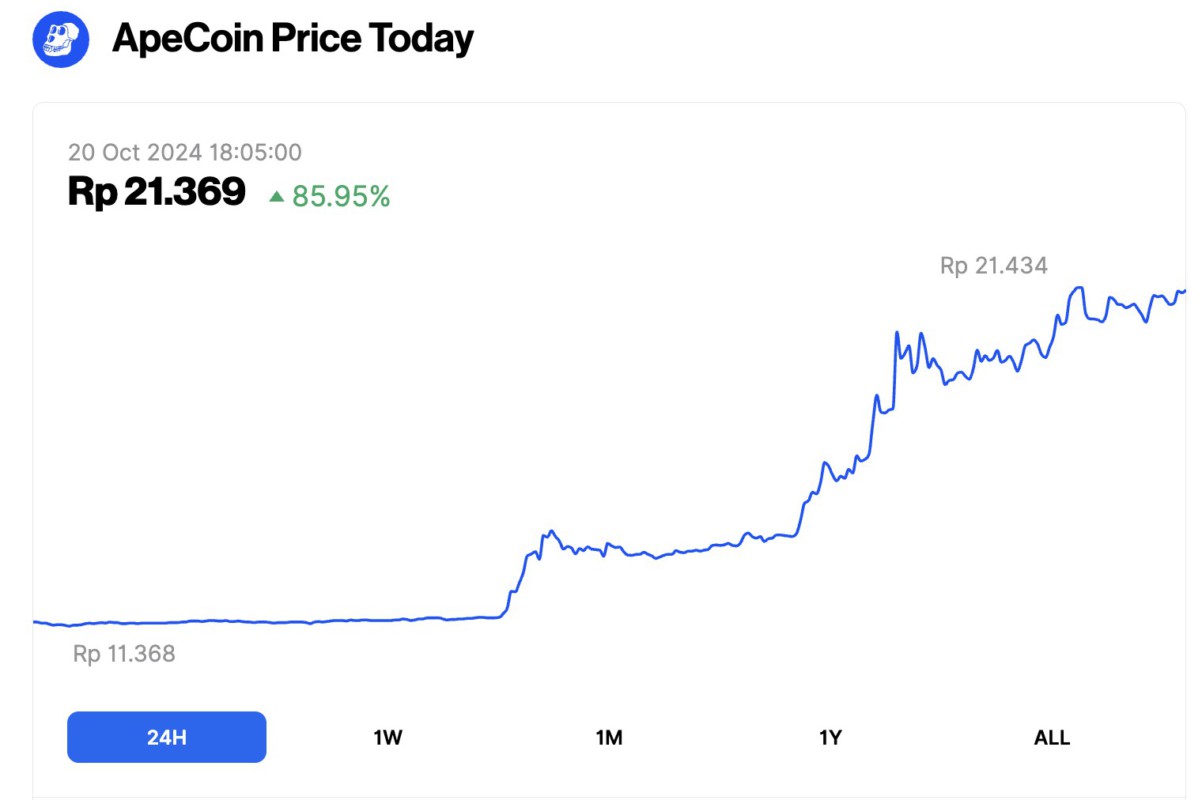The height and width of the screenshot is (800, 1202).
Task: Click the Rp 21.369 price text
Action: [x=155, y=191]
